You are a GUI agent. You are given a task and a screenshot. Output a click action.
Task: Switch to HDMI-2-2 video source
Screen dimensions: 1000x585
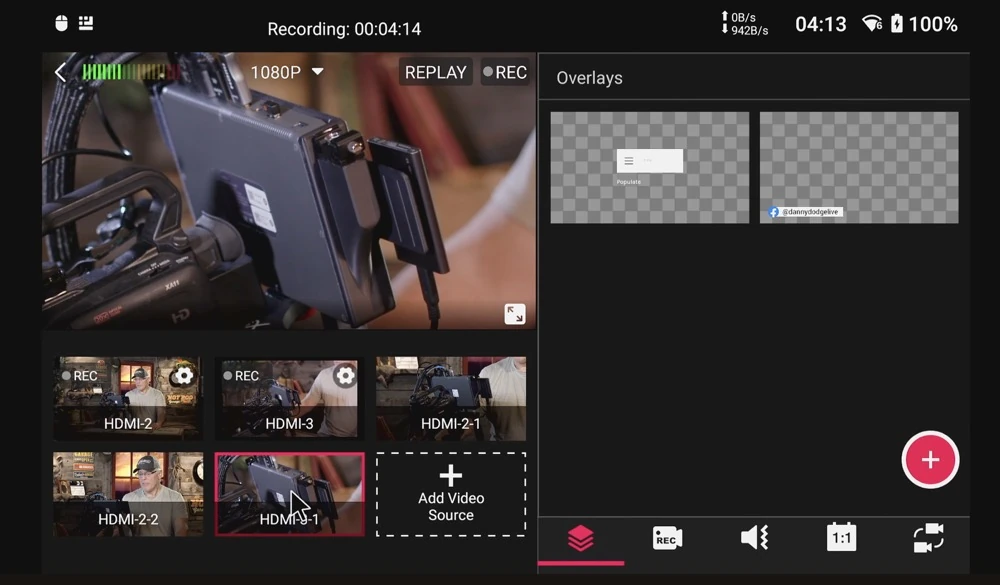(127, 494)
